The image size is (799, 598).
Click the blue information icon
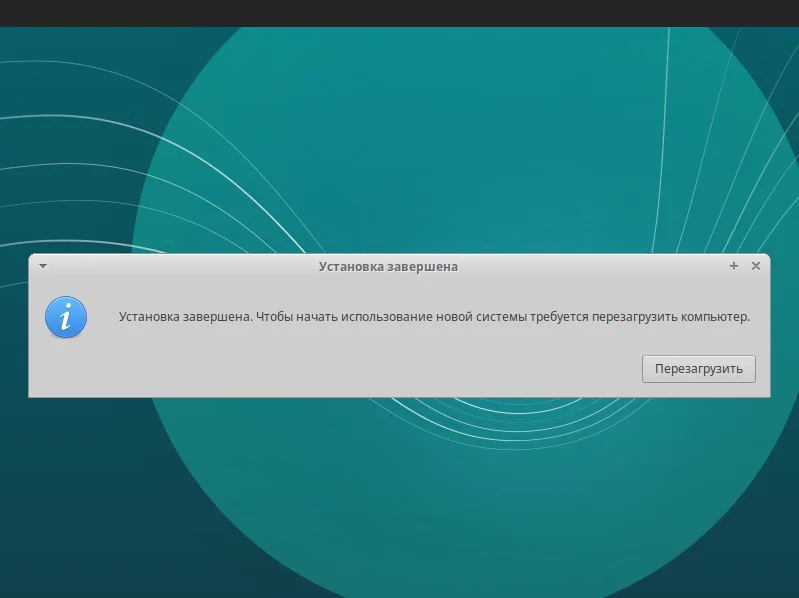pyautogui.click(x=66, y=317)
